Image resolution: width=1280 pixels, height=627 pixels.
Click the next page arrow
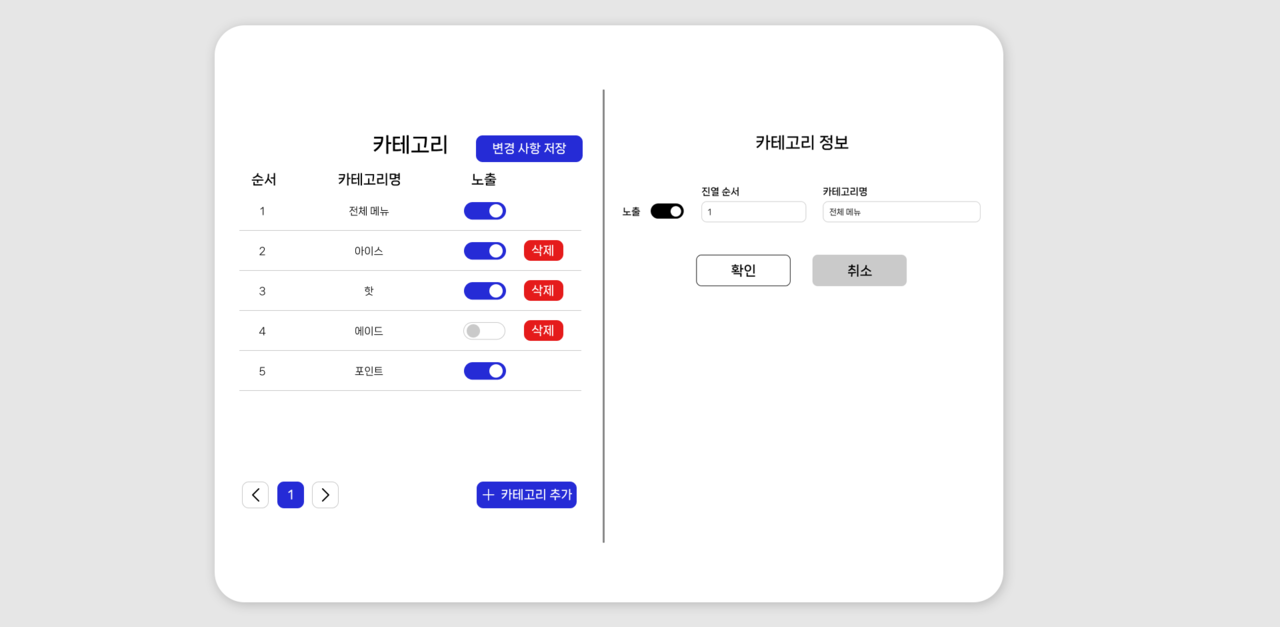[x=325, y=495]
